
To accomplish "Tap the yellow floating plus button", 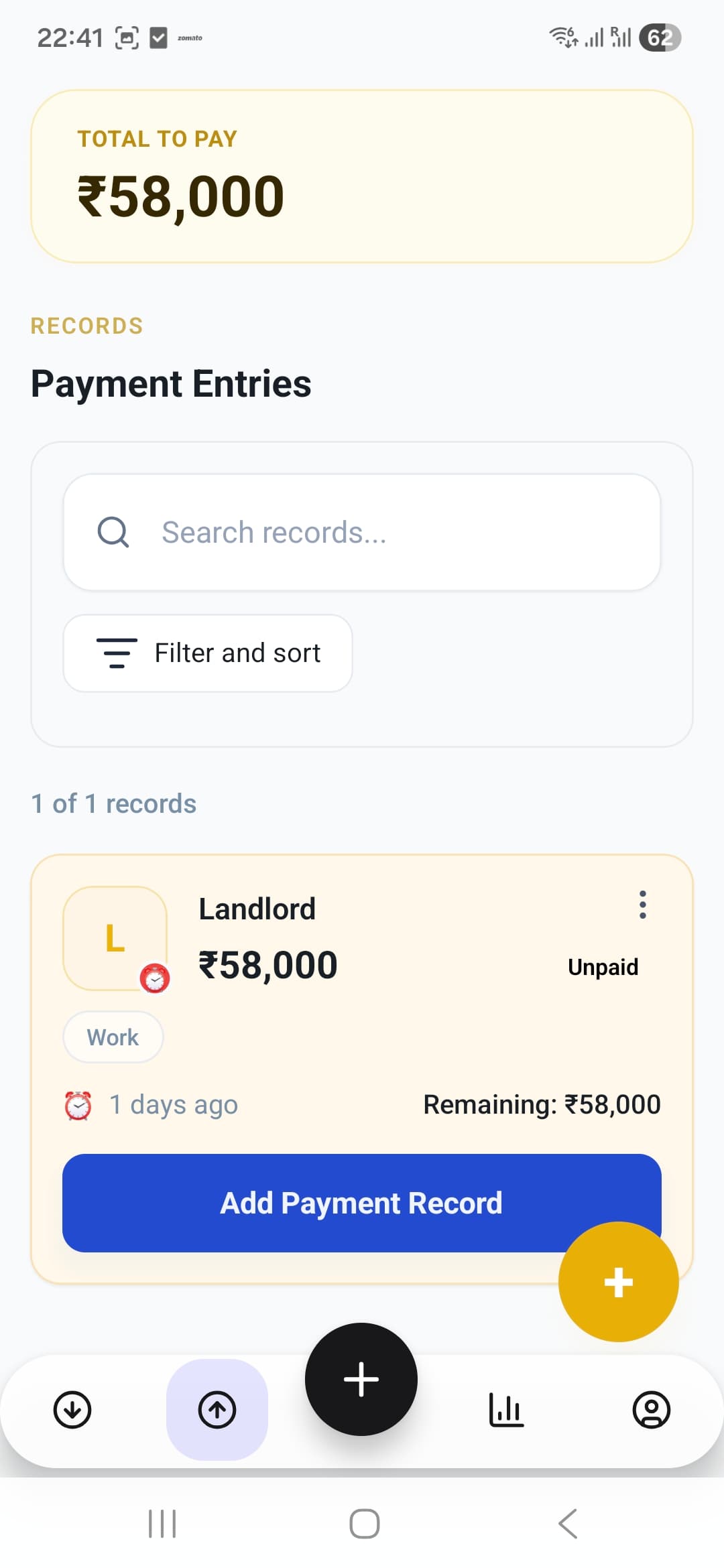I will (x=618, y=1282).
